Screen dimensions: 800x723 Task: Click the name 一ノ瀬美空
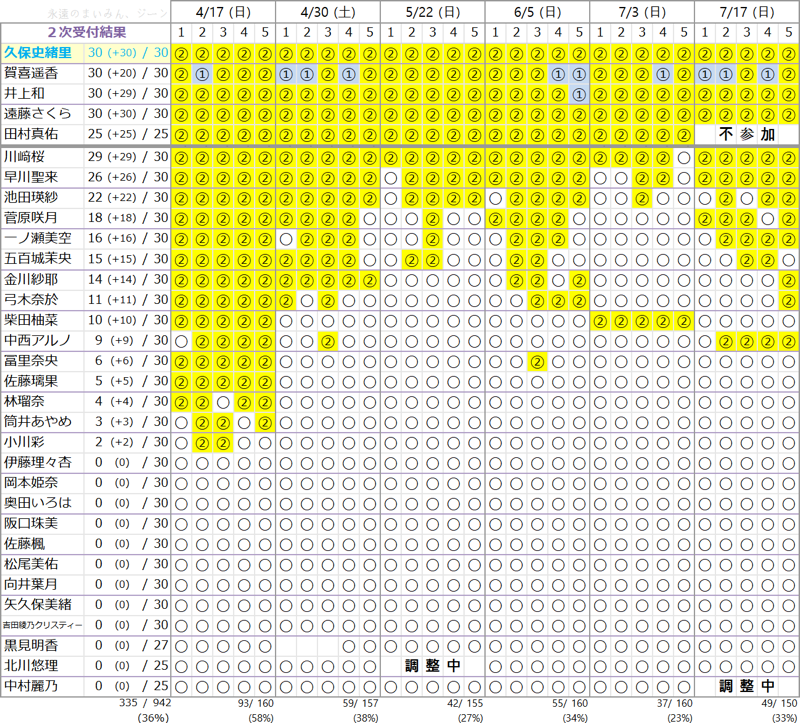pos(38,238)
